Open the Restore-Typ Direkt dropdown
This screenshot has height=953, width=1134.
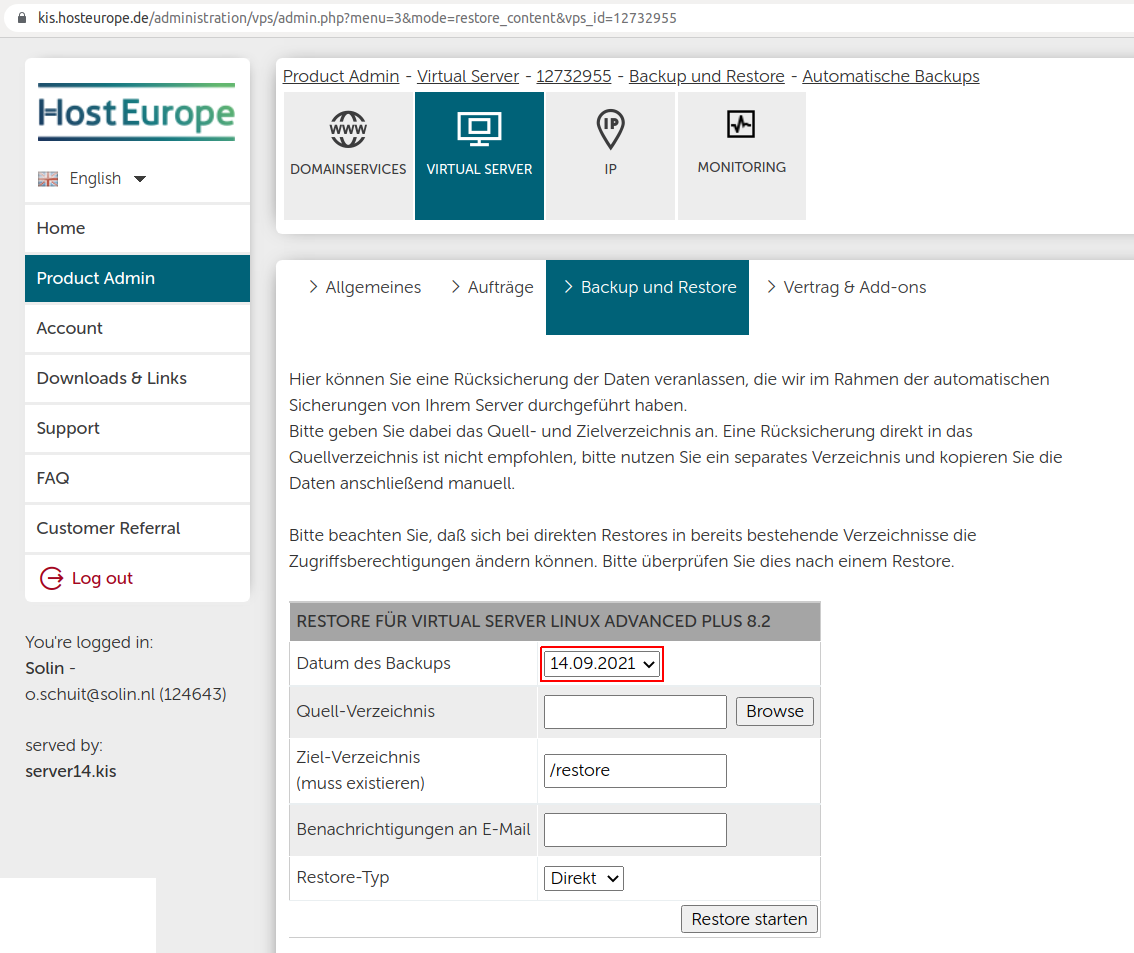[x=584, y=878]
